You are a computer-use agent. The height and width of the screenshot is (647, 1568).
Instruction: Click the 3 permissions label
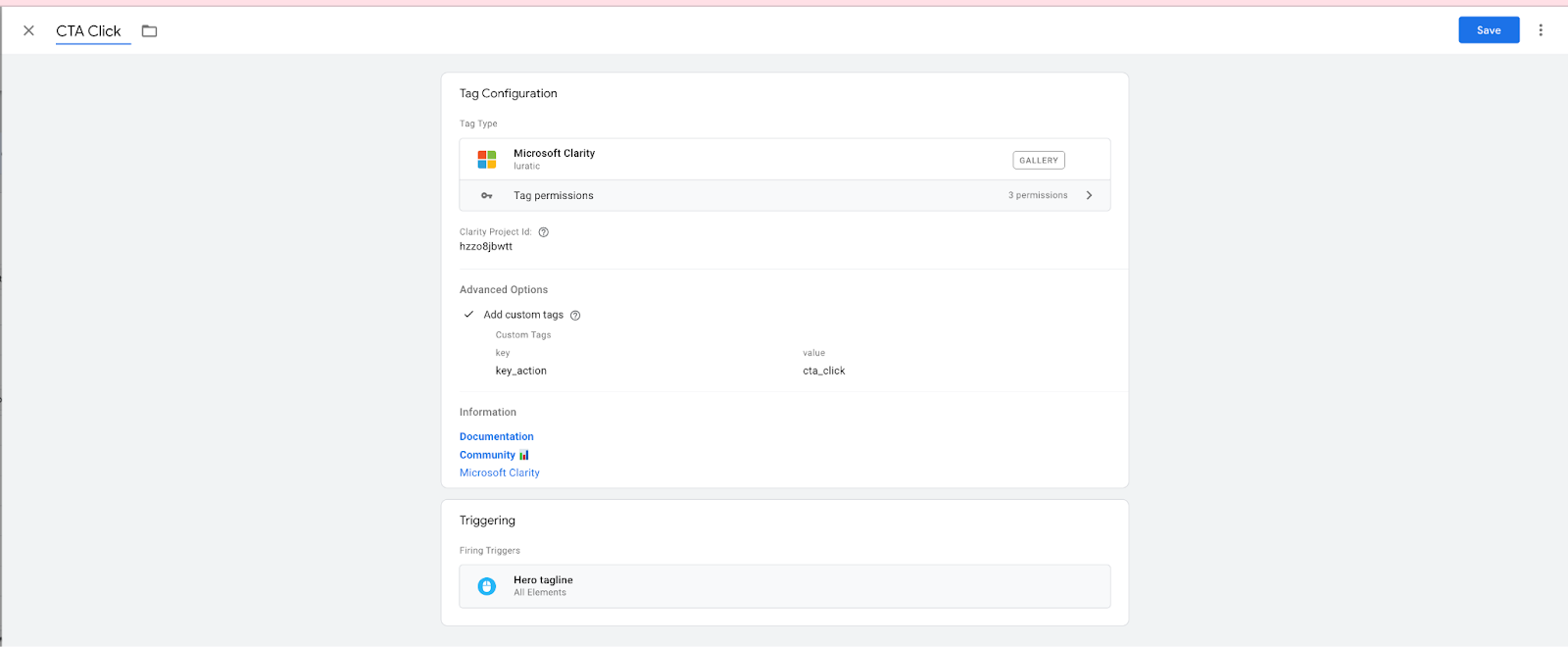click(x=1038, y=195)
